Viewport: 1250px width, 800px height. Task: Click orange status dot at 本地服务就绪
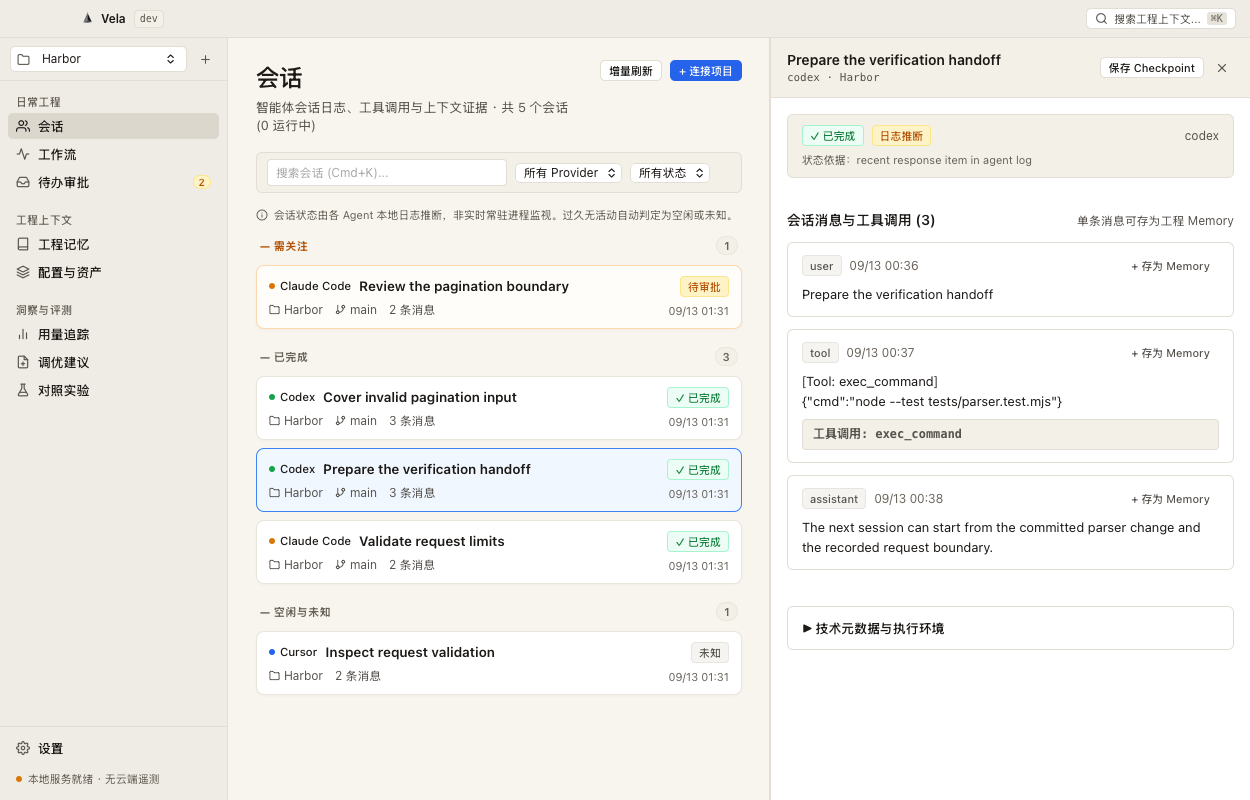[x=19, y=779]
